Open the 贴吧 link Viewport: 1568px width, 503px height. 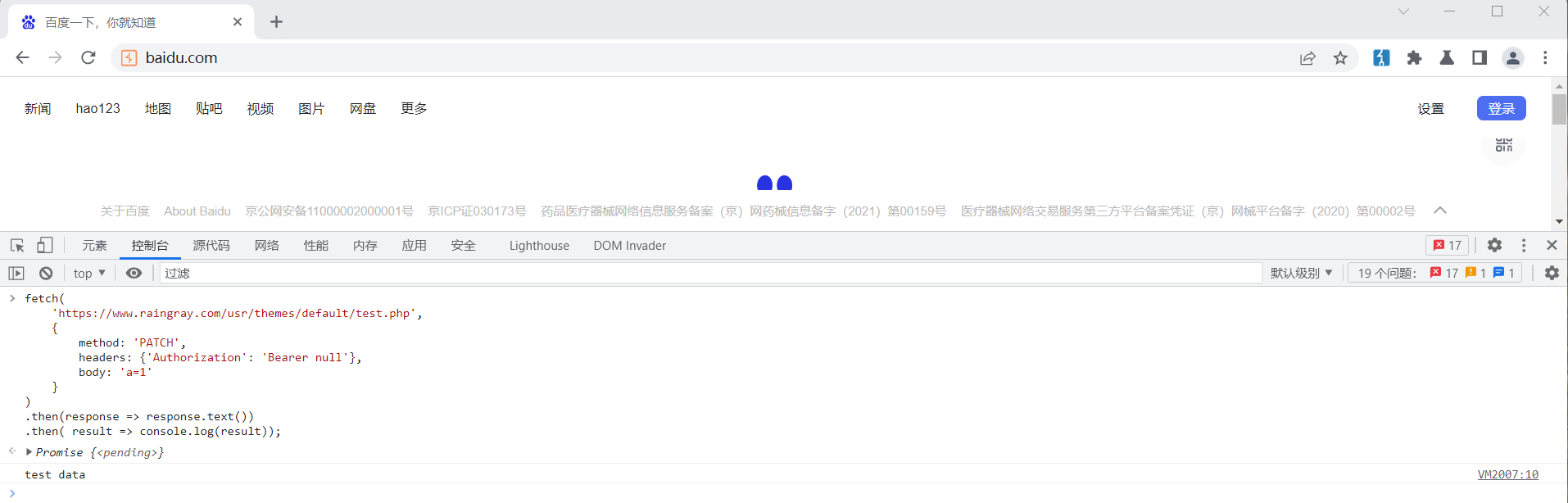[209, 108]
